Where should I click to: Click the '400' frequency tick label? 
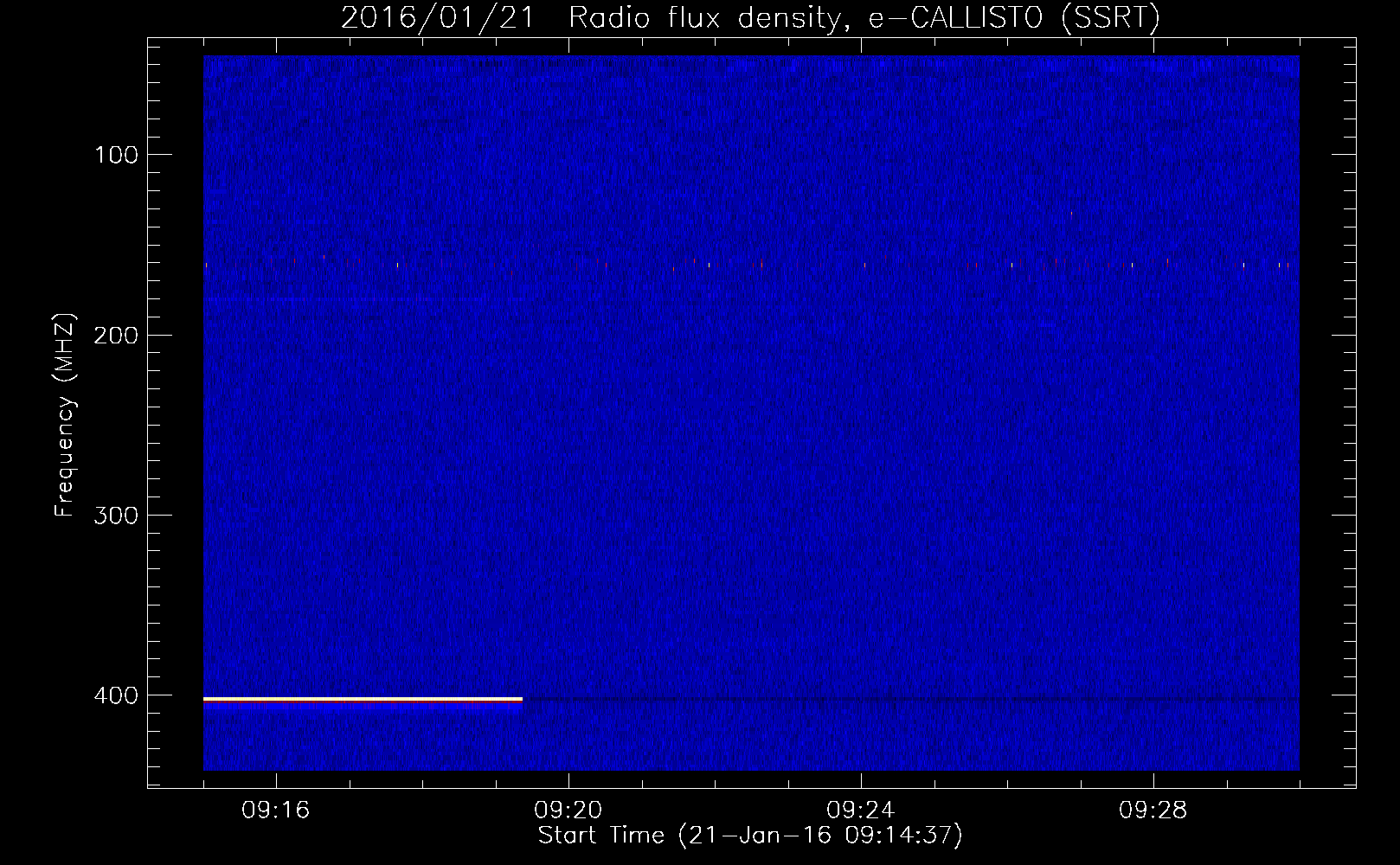[116, 695]
